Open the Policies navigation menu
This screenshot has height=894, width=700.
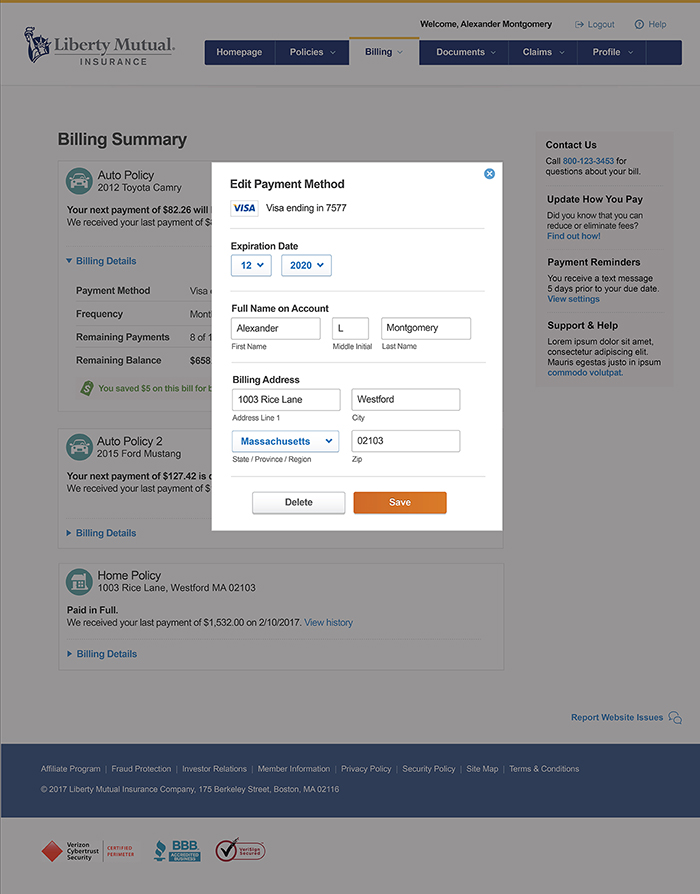(312, 52)
